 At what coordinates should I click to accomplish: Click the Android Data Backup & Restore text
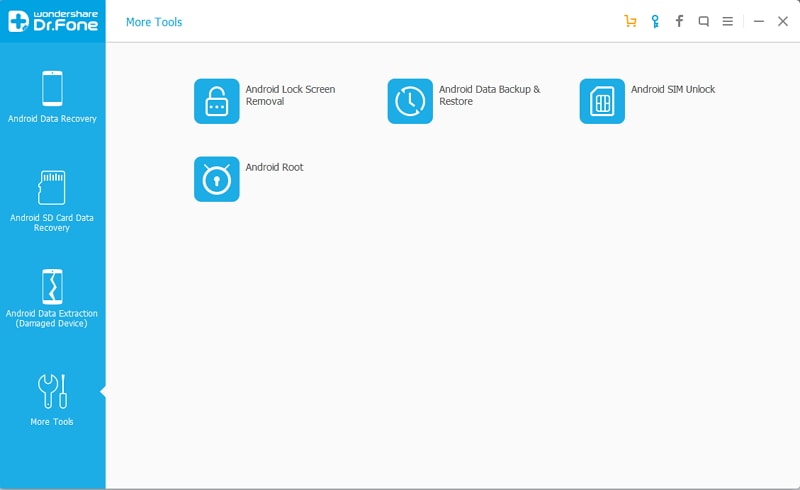tap(489, 95)
